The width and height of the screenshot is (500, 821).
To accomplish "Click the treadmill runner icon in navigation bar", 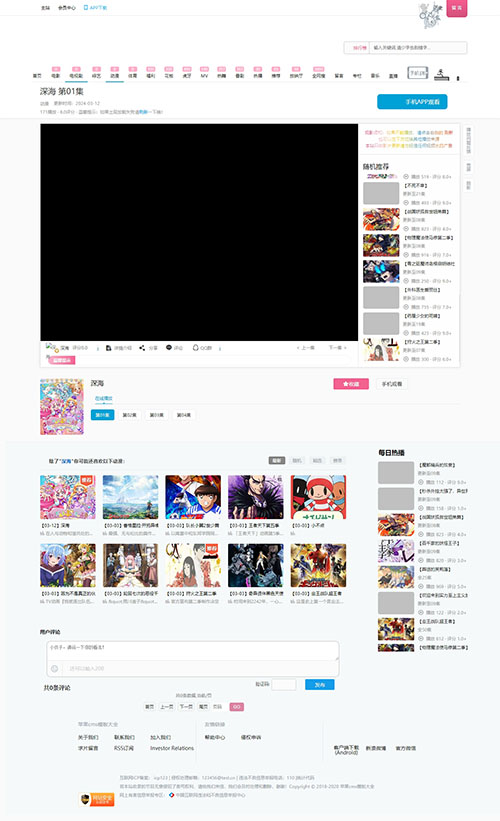I will (441, 74).
